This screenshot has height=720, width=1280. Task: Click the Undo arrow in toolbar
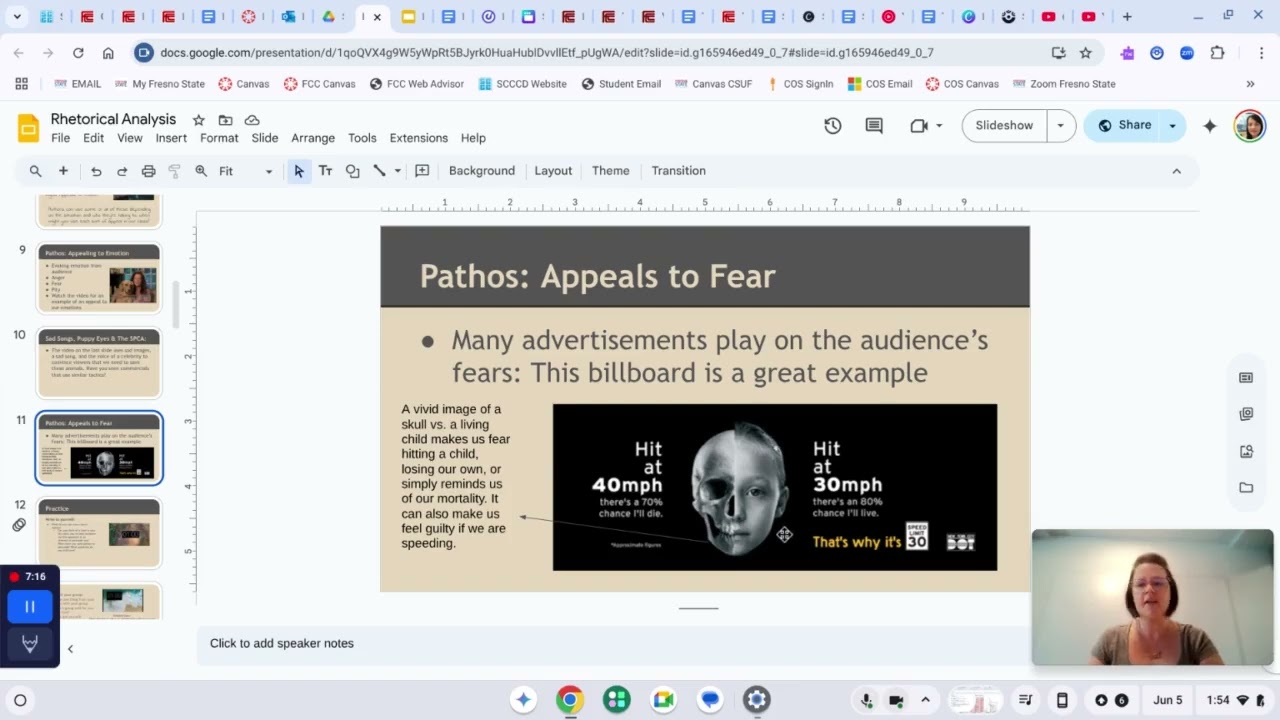[96, 171]
